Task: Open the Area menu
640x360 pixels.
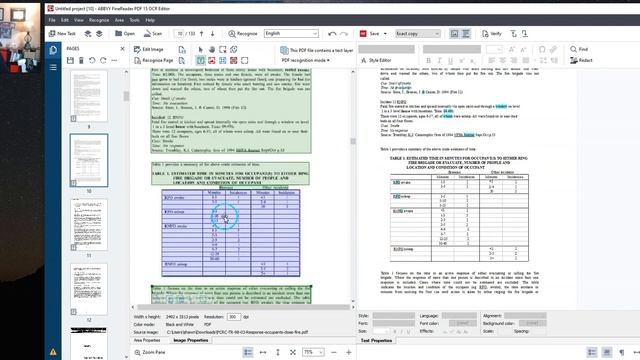Action: (119, 20)
